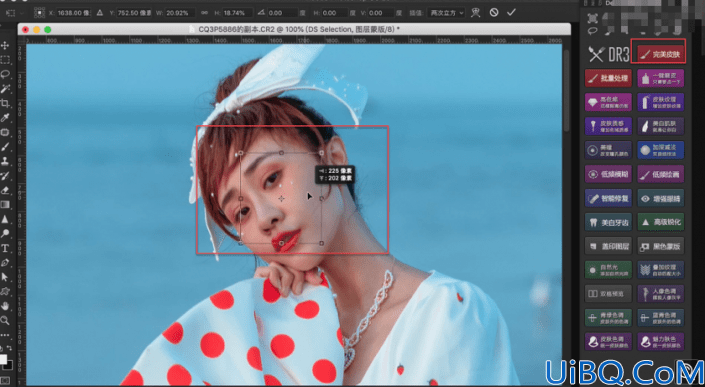
Task: Select the Brush tool
Action: (x=5, y=147)
